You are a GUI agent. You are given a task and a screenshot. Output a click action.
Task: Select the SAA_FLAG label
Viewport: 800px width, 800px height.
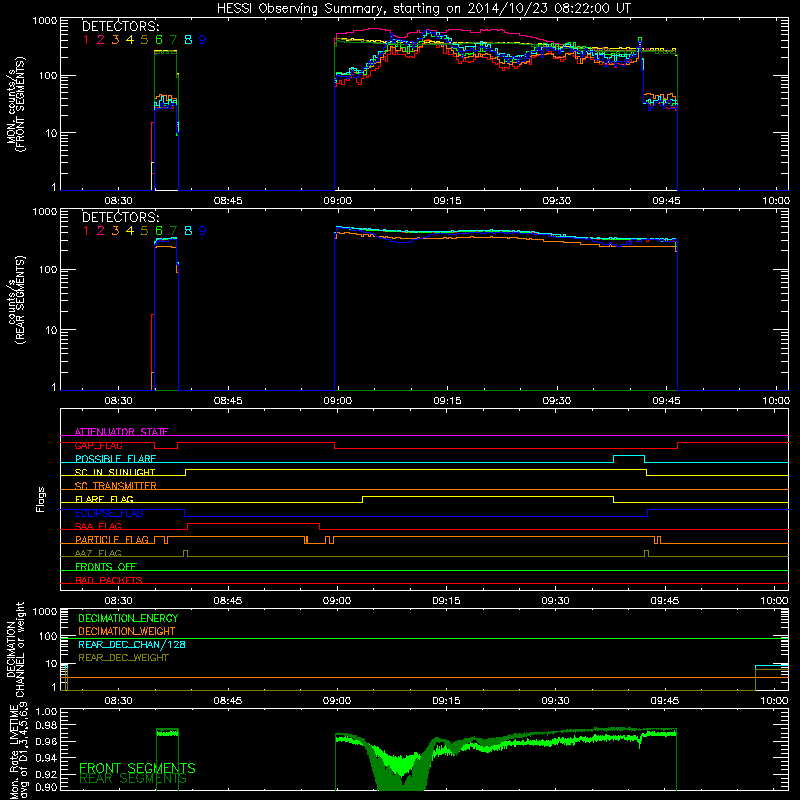click(x=98, y=526)
